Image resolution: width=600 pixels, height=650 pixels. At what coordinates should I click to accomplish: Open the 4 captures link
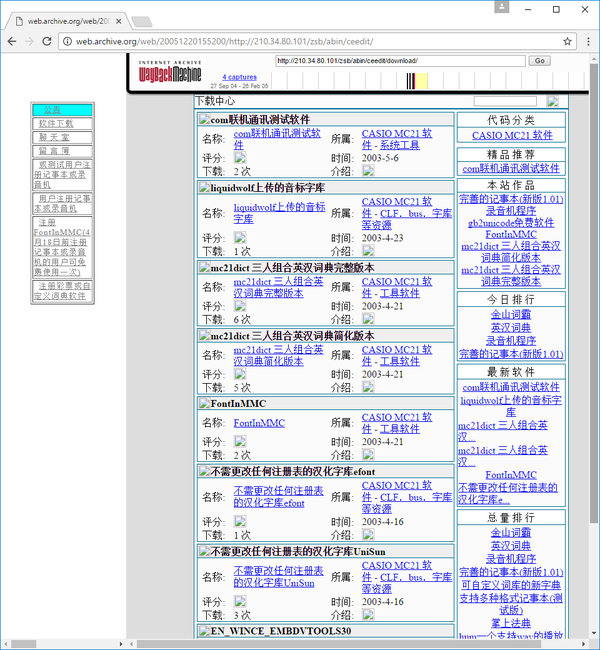coord(239,77)
